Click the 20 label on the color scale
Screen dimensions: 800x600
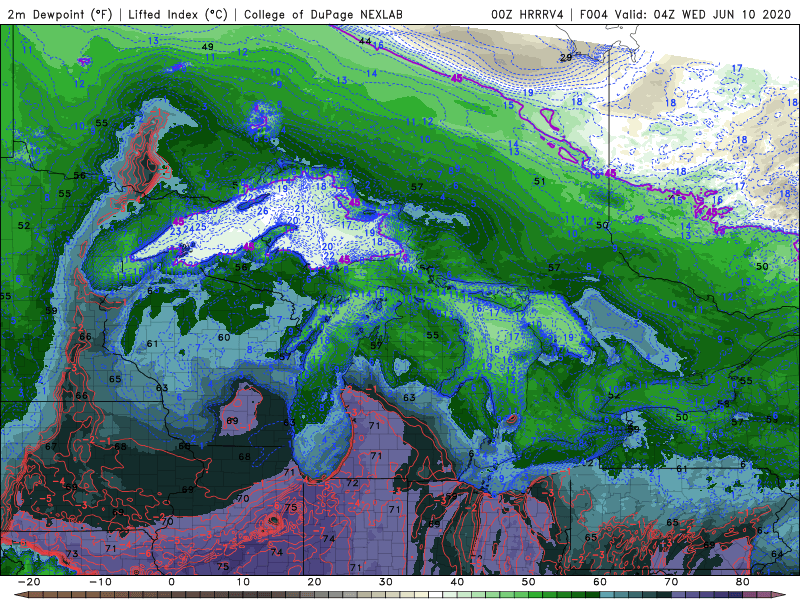click(314, 582)
